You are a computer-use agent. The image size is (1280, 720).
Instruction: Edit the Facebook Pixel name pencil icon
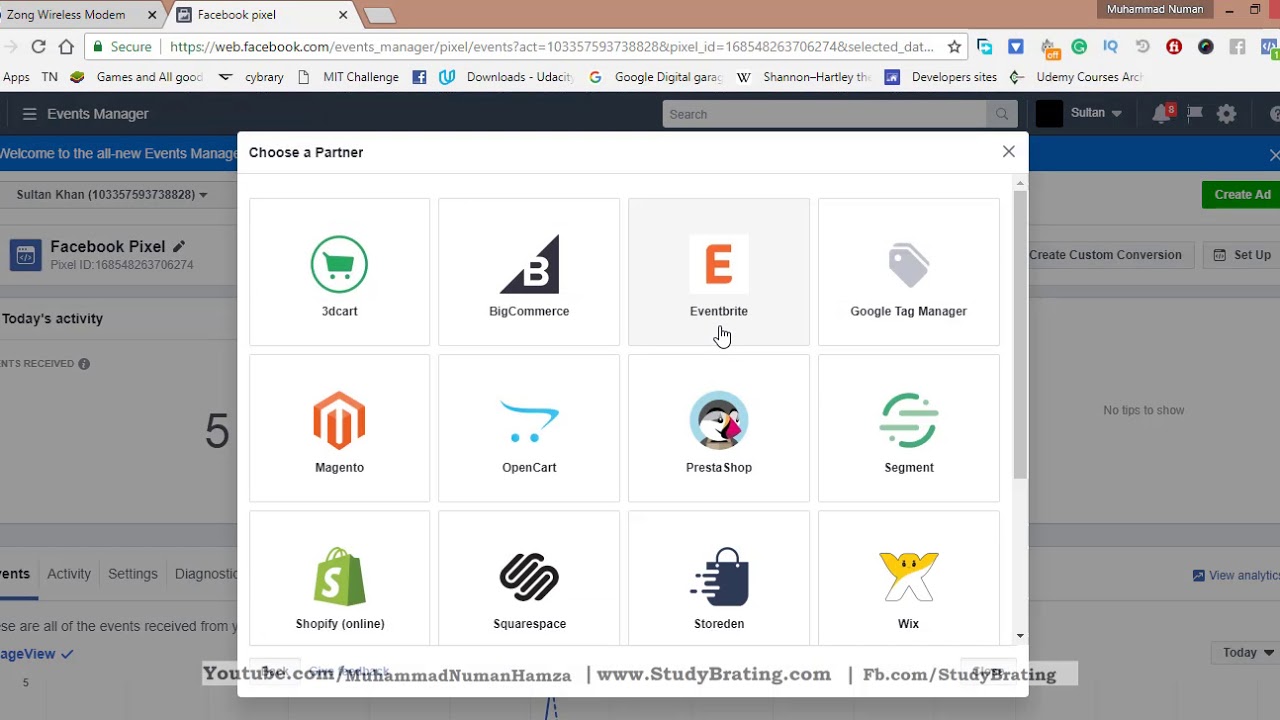click(x=179, y=246)
